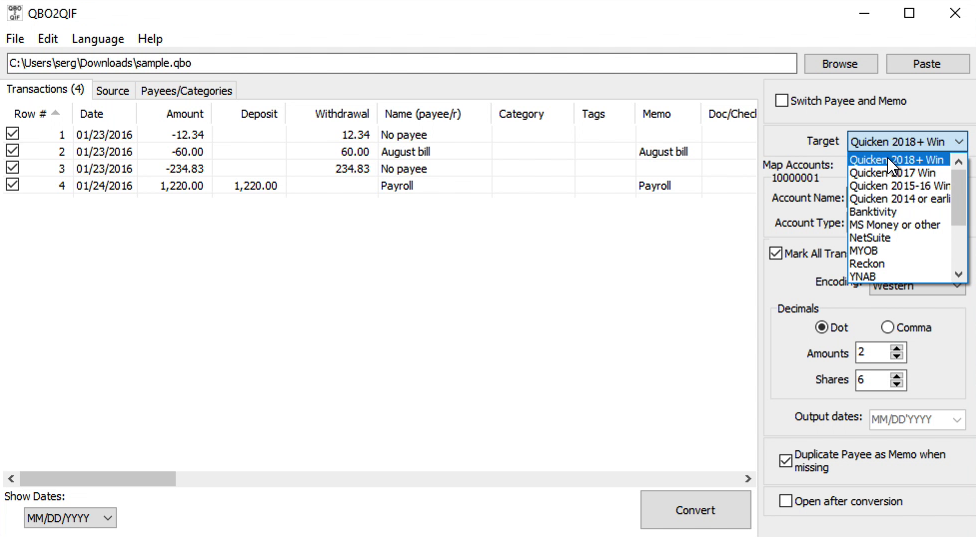
Task: Sort by the Date column header
Action: click(x=105, y=114)
